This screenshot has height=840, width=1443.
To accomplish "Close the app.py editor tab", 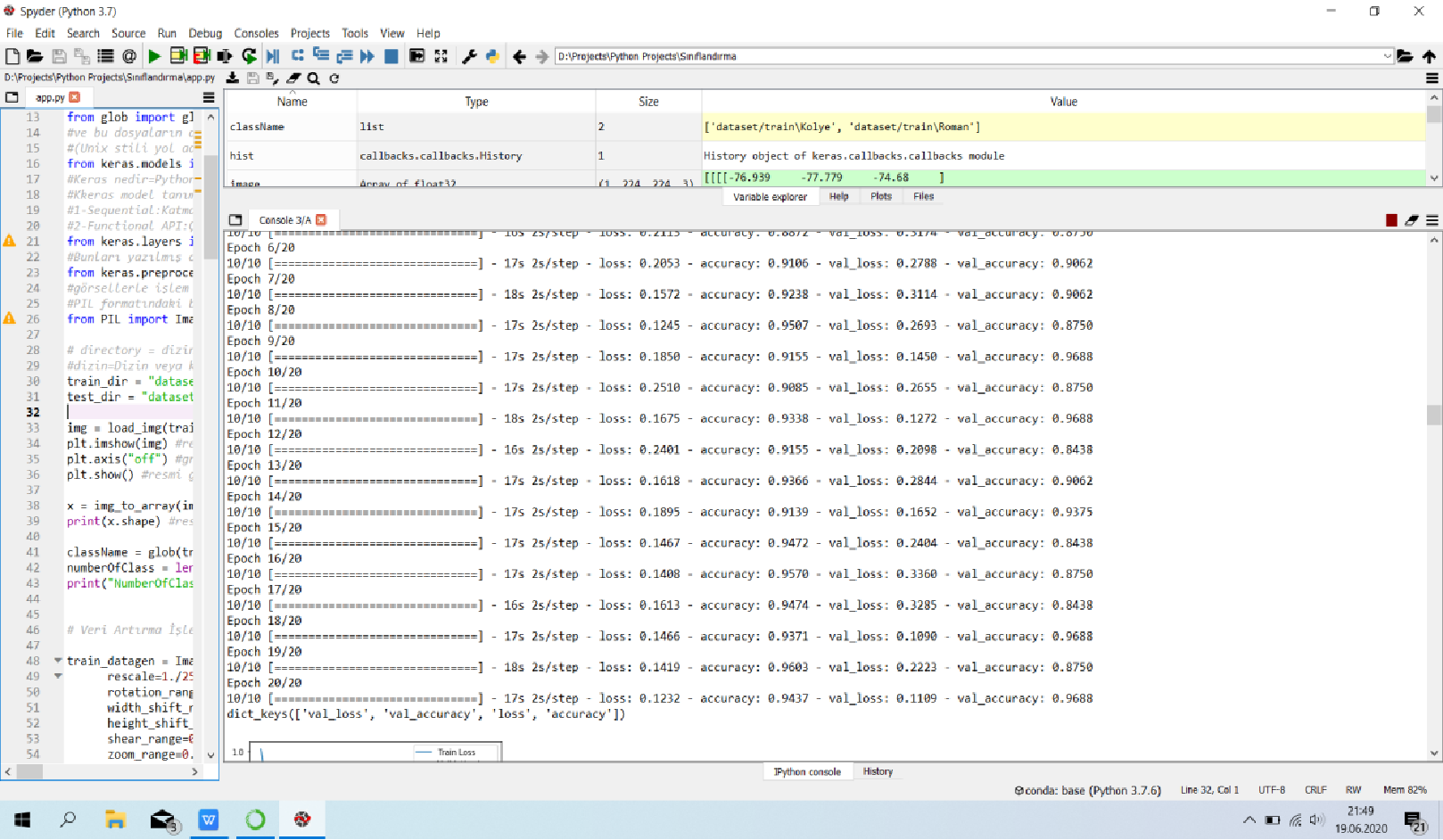I will (74, 97).
